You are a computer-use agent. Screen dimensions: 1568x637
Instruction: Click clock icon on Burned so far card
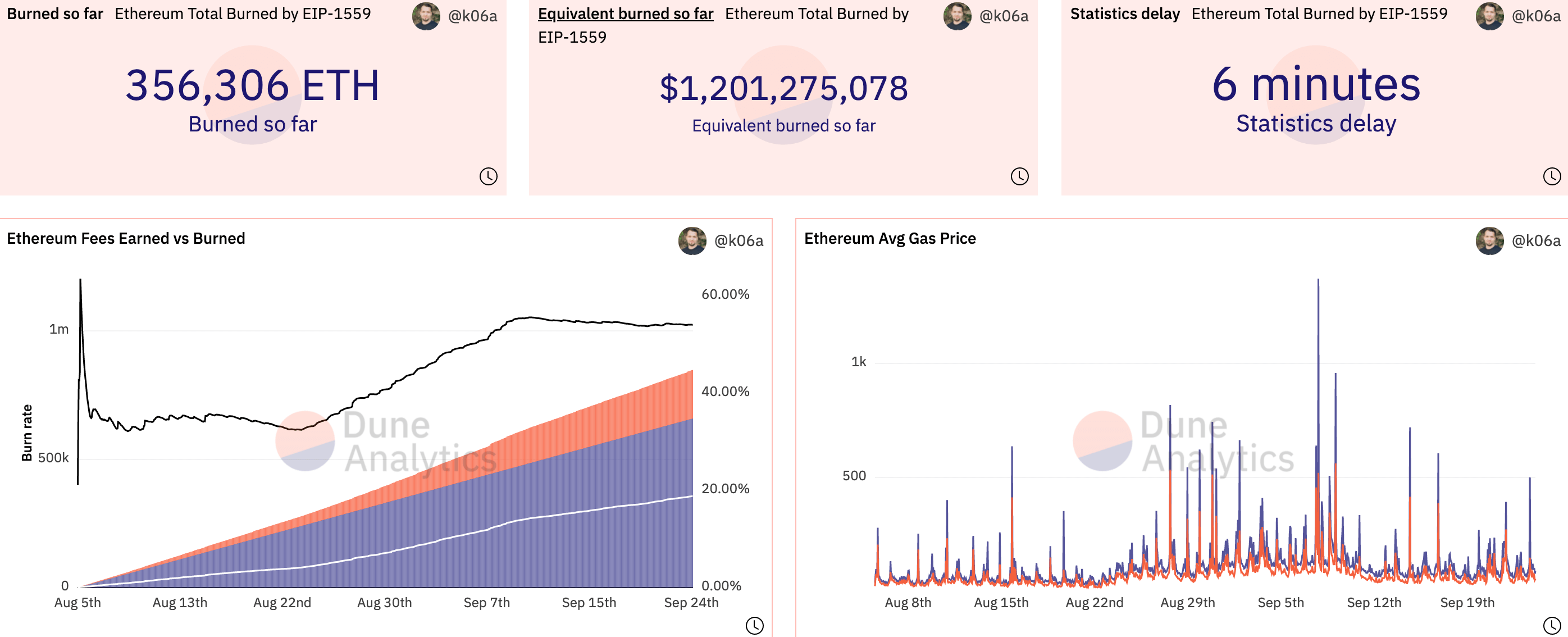pyautogui.click(x=488, y=176)
